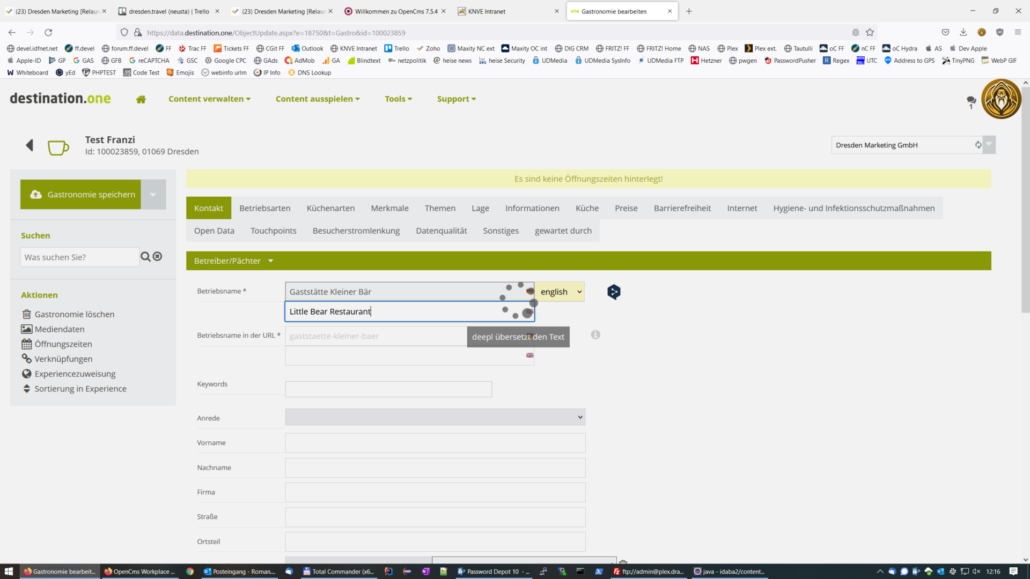Open the Trello bookmark in the bookmarks bar
This screenshot has width=1030, height=579.
click(397, 49)
